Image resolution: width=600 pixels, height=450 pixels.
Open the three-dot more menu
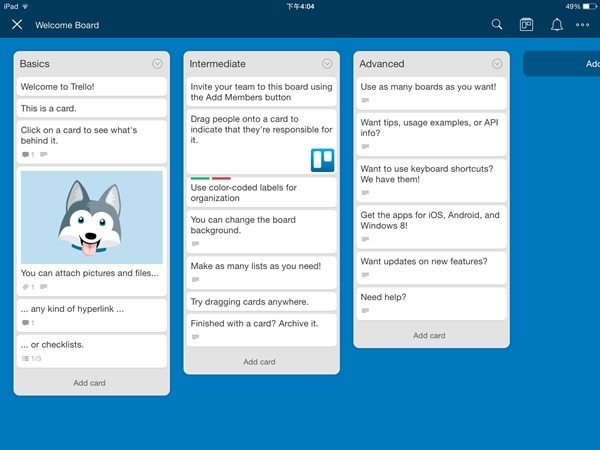point(582,25)
